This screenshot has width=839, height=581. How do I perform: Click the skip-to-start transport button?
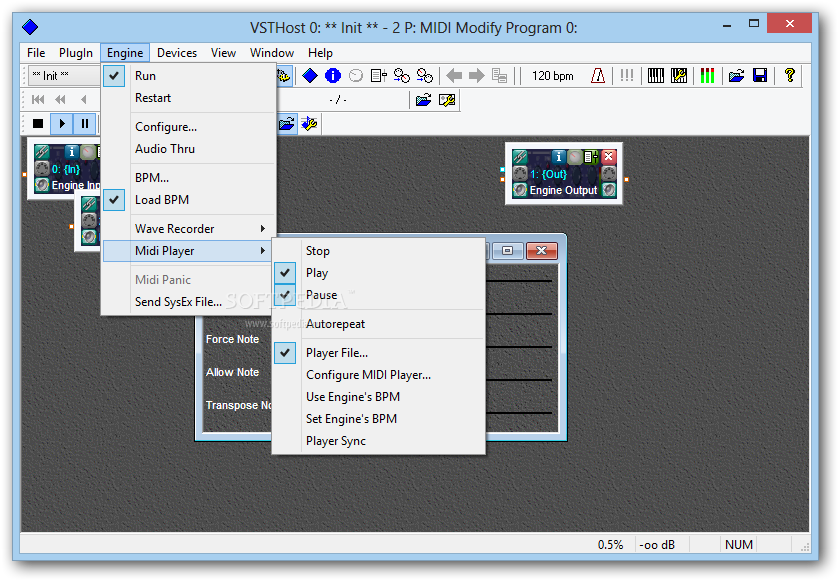click(38, 100)
